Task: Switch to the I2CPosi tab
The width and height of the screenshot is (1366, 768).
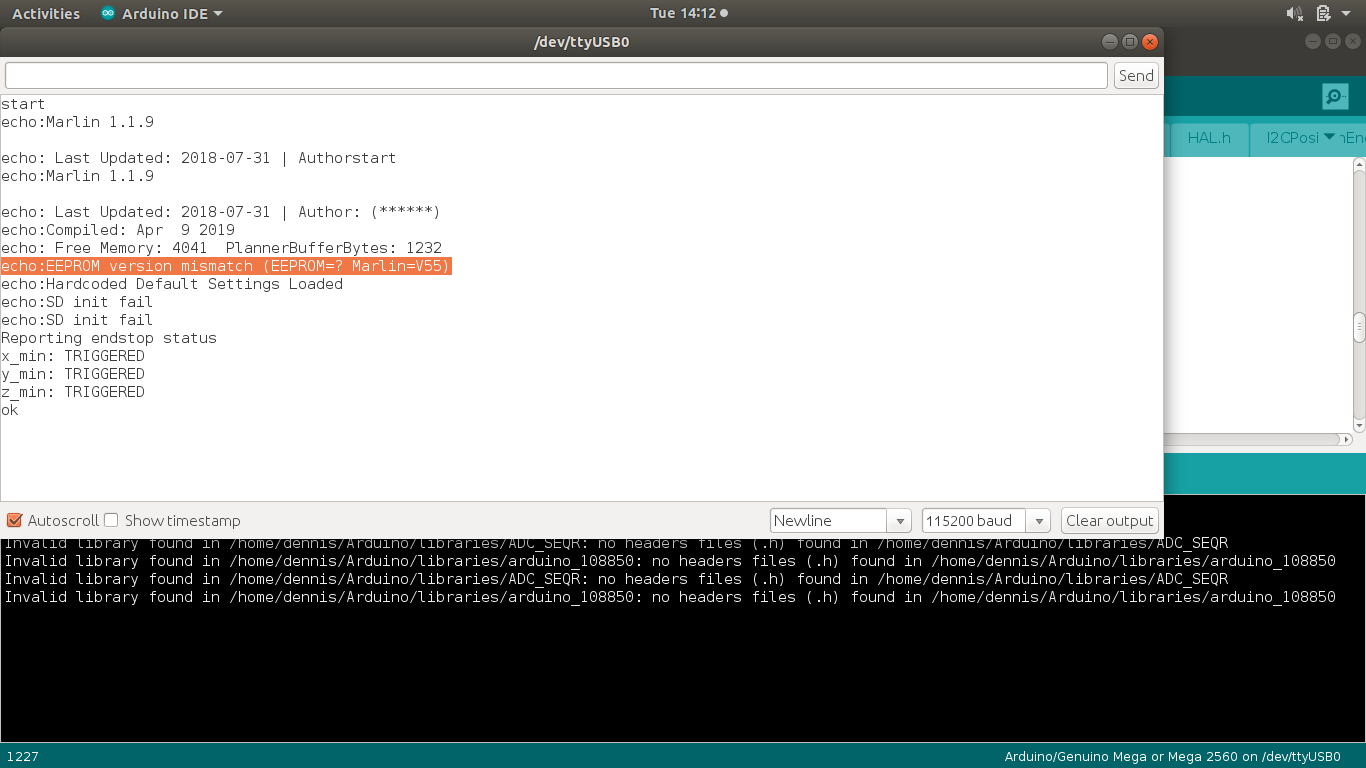Action: pyautogui.click(x=1292, y=138)
